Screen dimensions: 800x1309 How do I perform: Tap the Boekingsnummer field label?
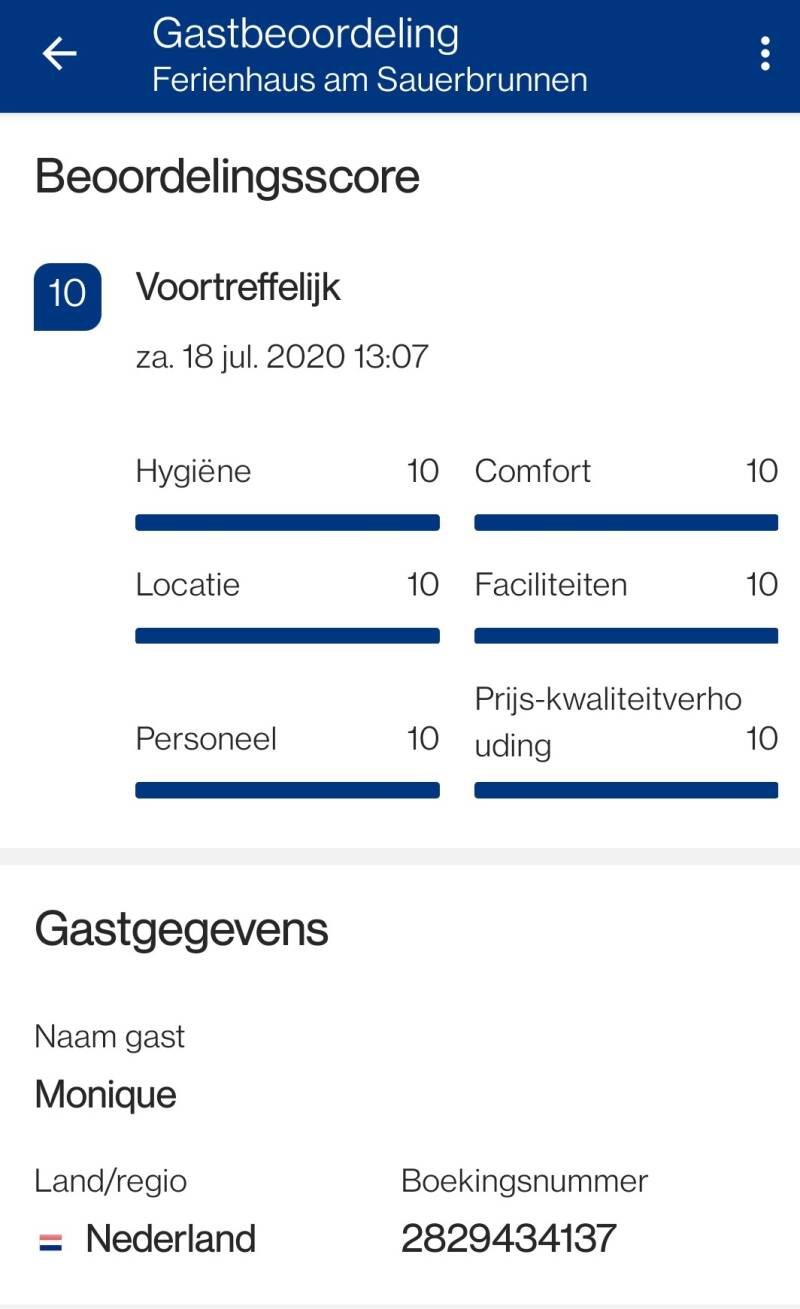click(x=524, y=1181)
